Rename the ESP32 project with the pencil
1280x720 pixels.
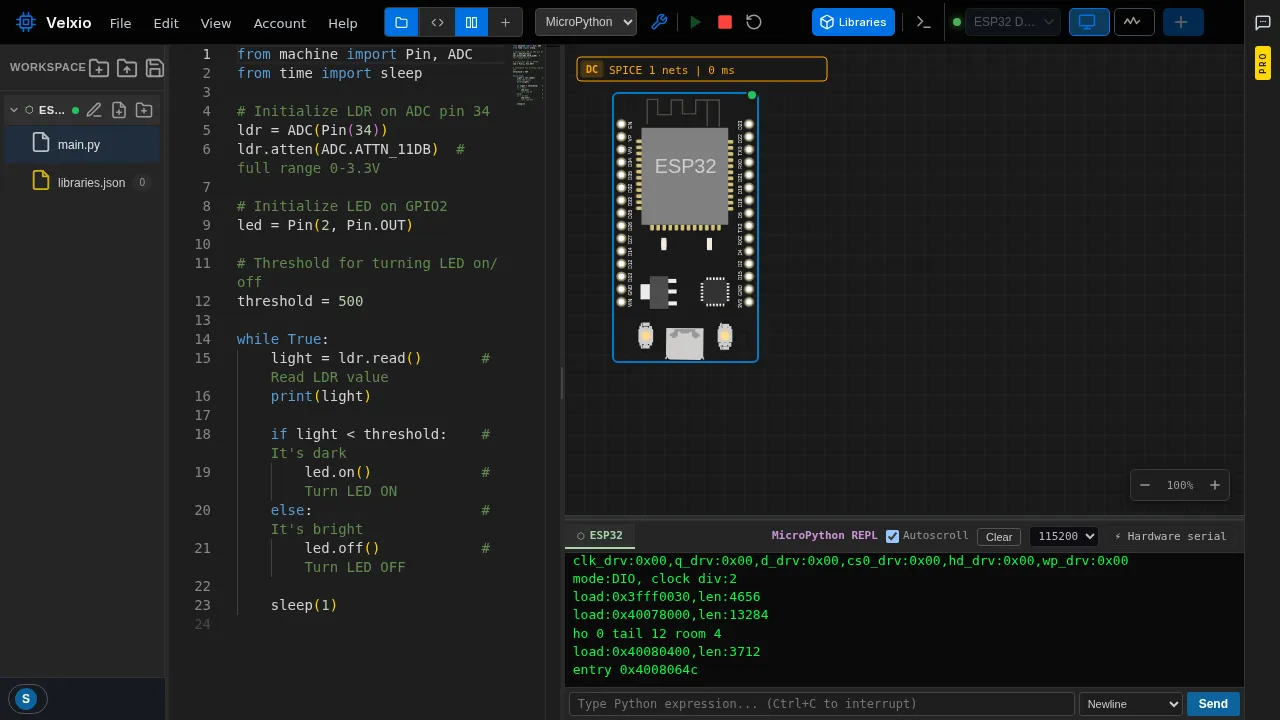click(x=94, y=110)
